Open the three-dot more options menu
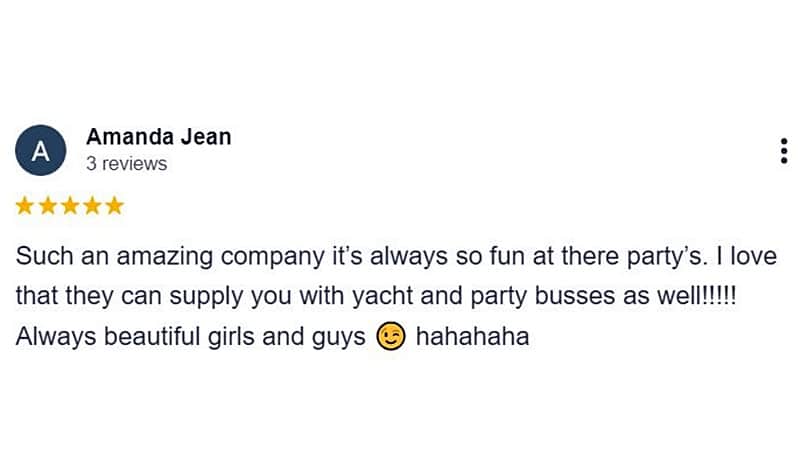The height and width of the screenshot is (450, 800). pos(783,150)
